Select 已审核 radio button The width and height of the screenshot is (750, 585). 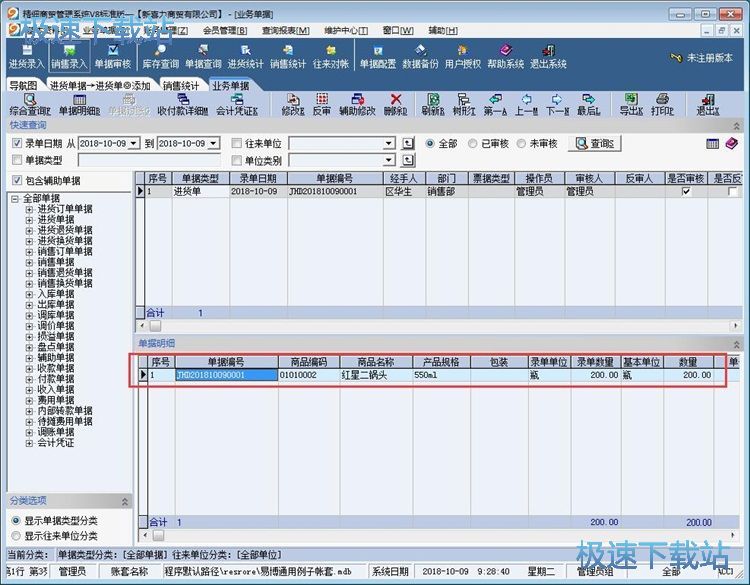tap(473, 143)
